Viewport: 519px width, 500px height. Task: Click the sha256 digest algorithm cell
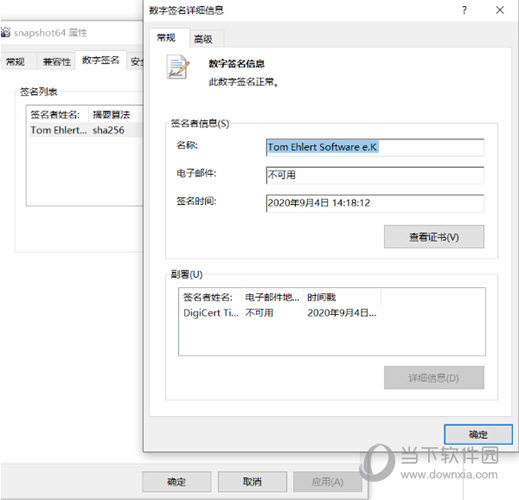109,130
